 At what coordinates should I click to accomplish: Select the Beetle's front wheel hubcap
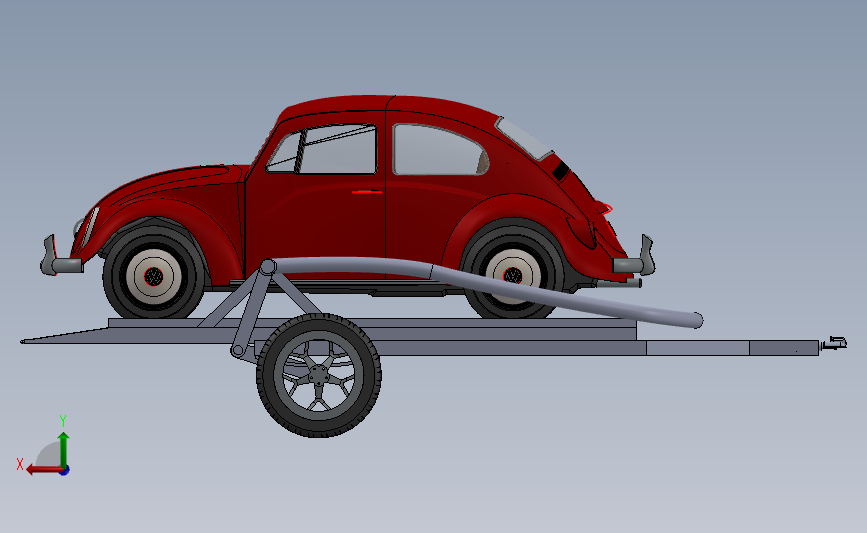click(154, 276)
